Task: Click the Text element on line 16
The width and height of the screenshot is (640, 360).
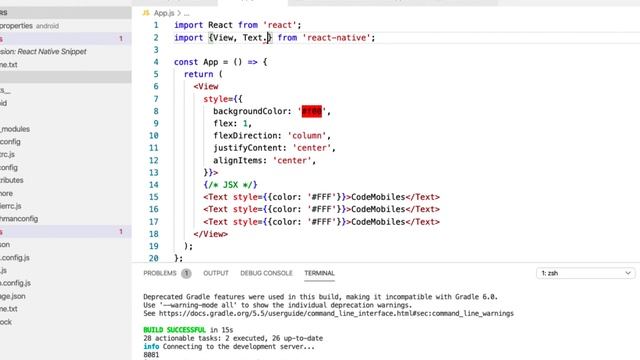Action: [x=321, y=209]
